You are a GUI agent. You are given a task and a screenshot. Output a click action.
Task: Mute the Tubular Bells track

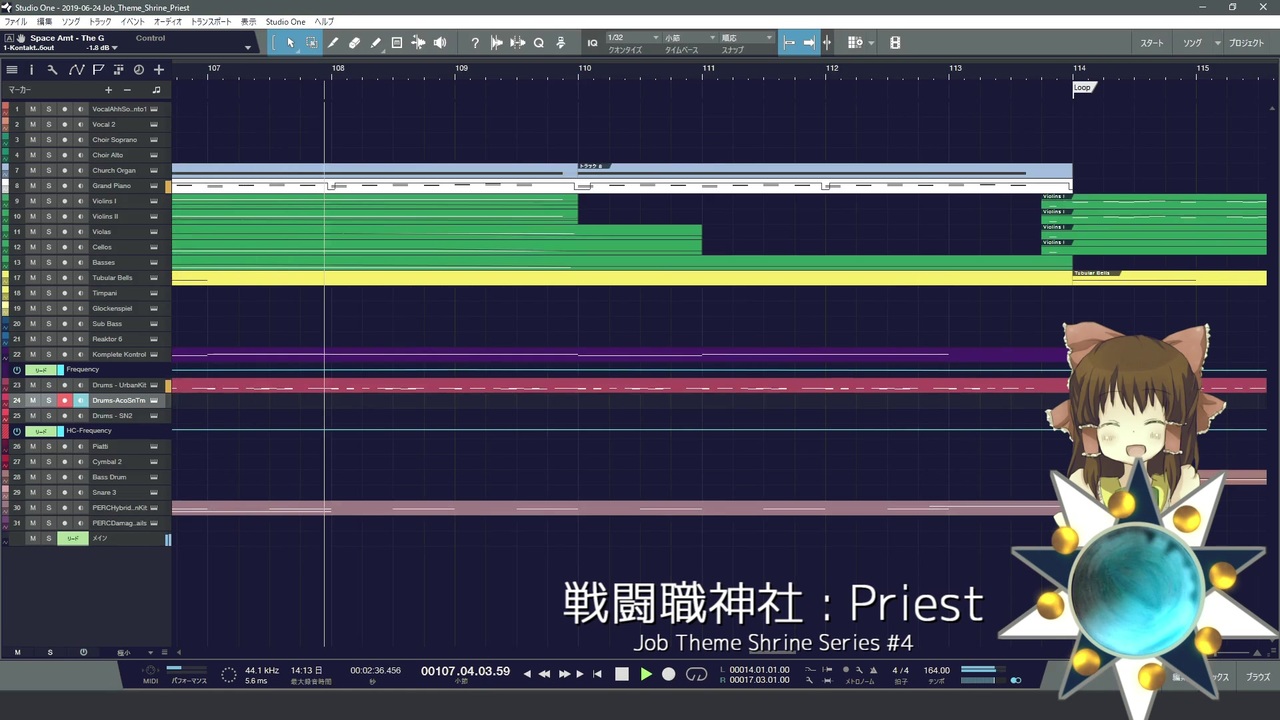click(x=32, y=278)
